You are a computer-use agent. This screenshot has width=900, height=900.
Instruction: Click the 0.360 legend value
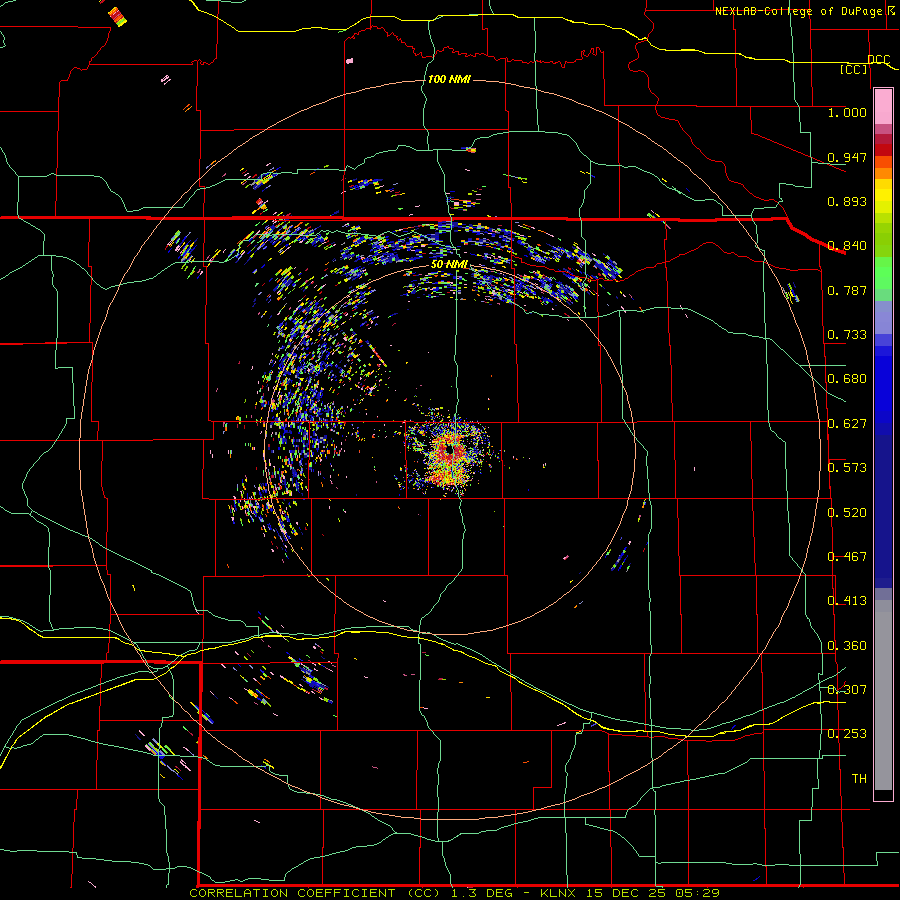(847, 646)
